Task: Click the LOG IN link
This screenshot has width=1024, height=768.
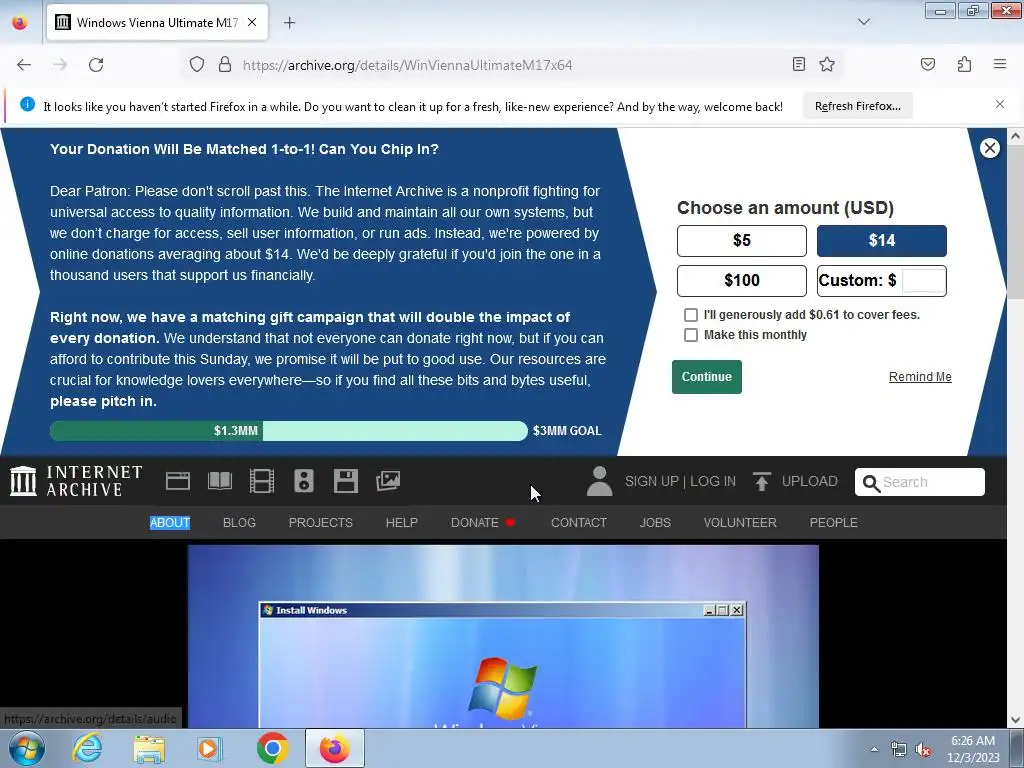Action: click(x=712, y=481)
